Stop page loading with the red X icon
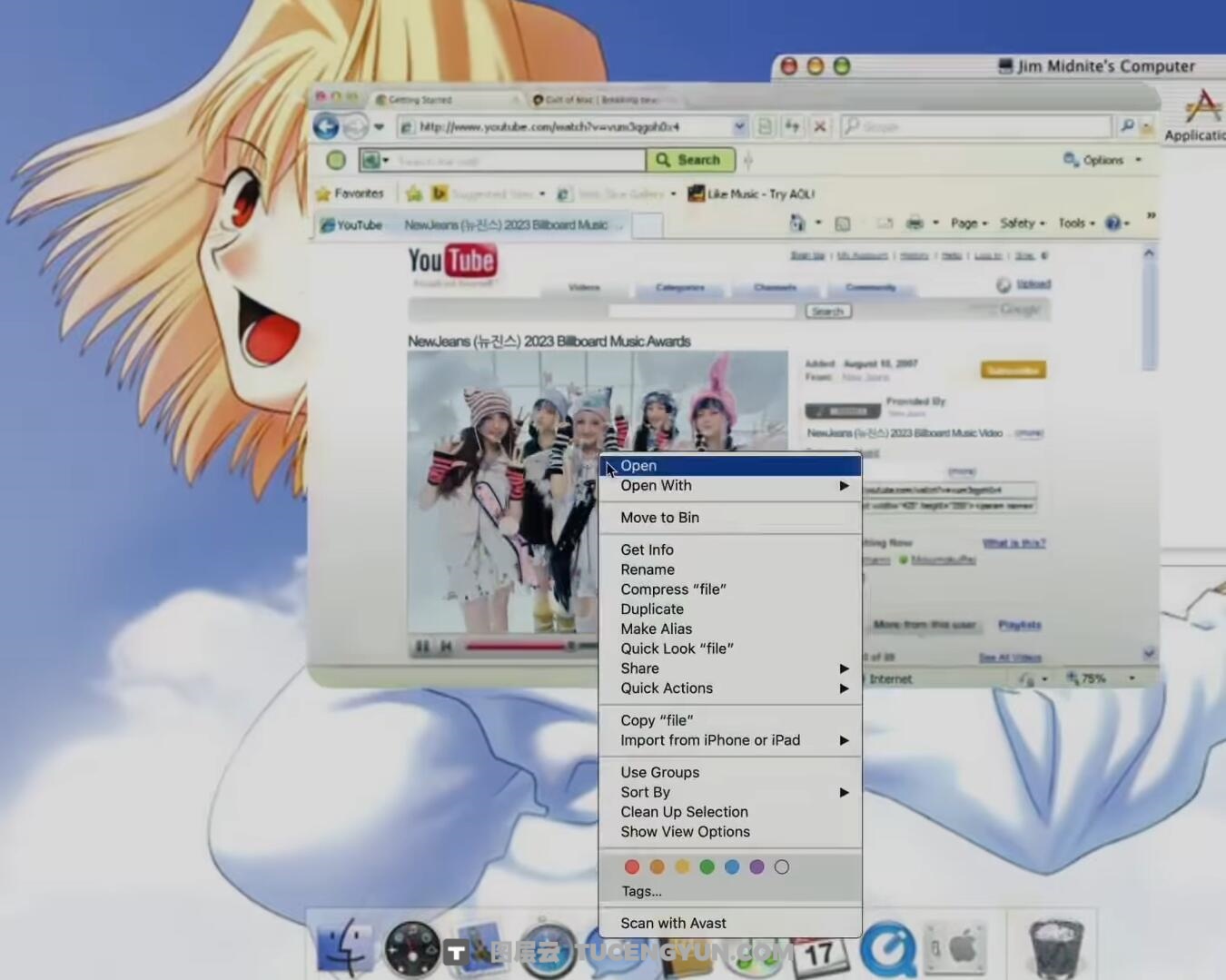 coord(819,126)
